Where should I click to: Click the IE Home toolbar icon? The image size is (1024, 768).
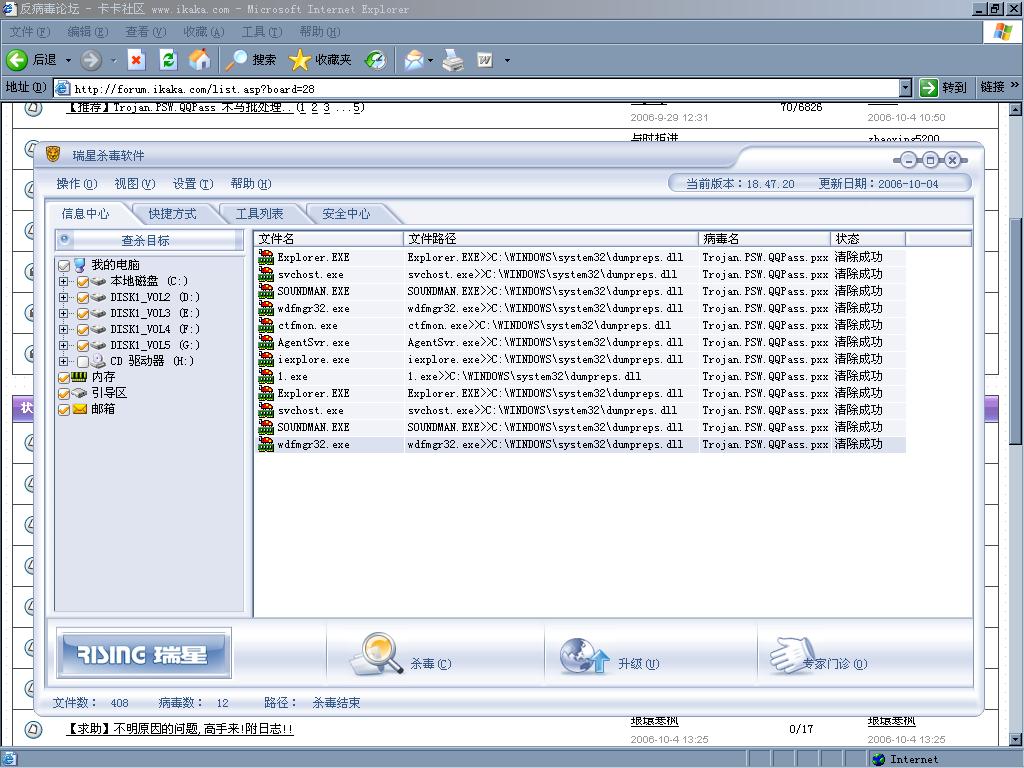(x=200, y=60)
